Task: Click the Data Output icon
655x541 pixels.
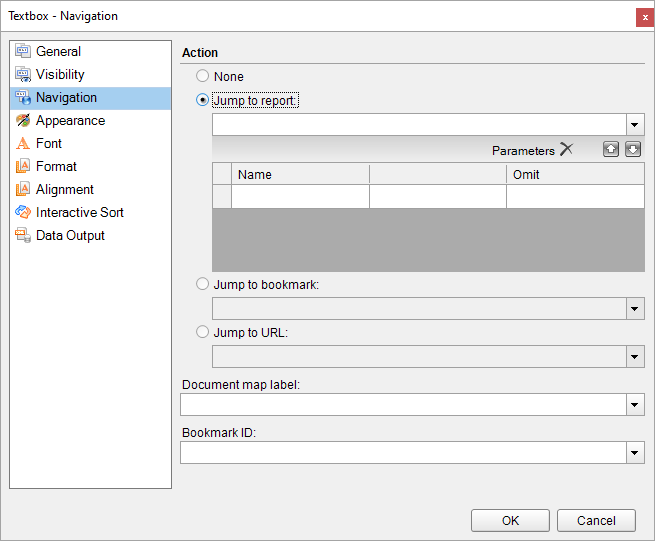Action: coord(23,235)
